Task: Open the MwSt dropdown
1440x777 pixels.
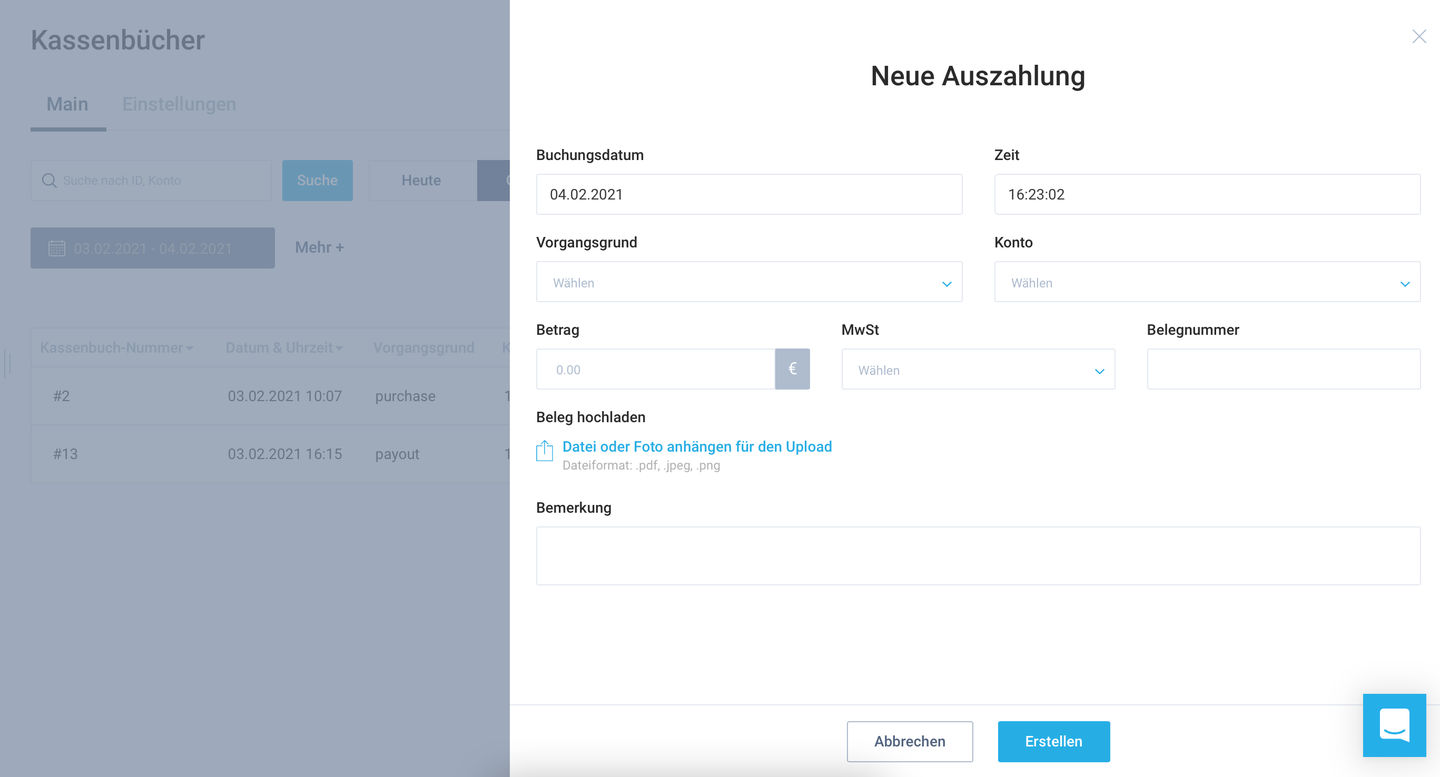Action: (978, 369)
